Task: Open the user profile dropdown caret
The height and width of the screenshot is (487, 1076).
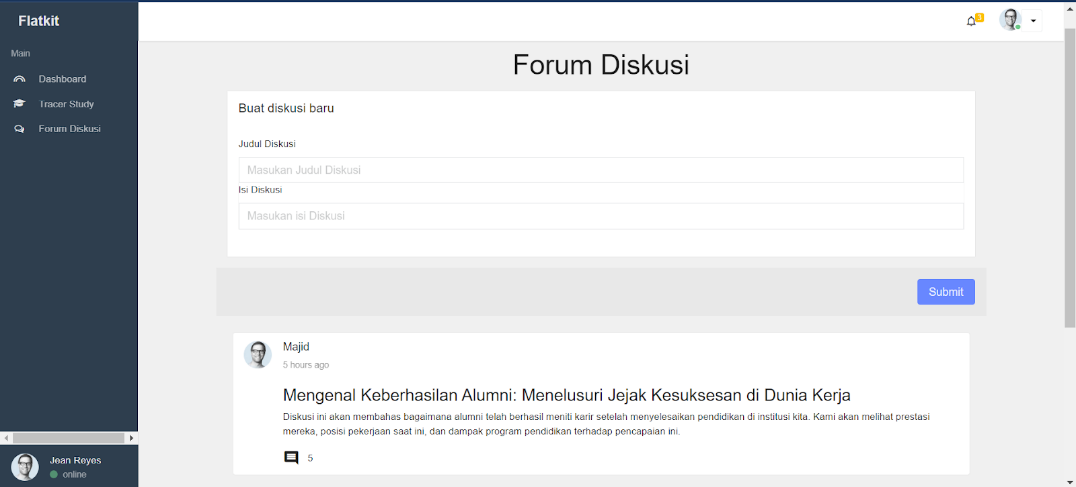Action: [1033, 21]
